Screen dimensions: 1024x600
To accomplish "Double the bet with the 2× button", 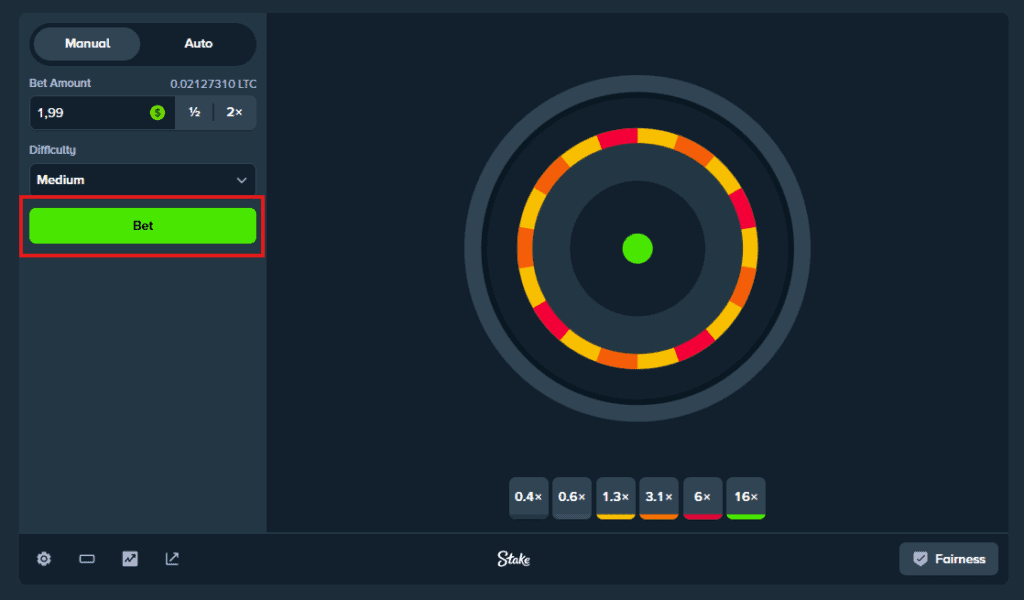I will [x=234, y=112].
